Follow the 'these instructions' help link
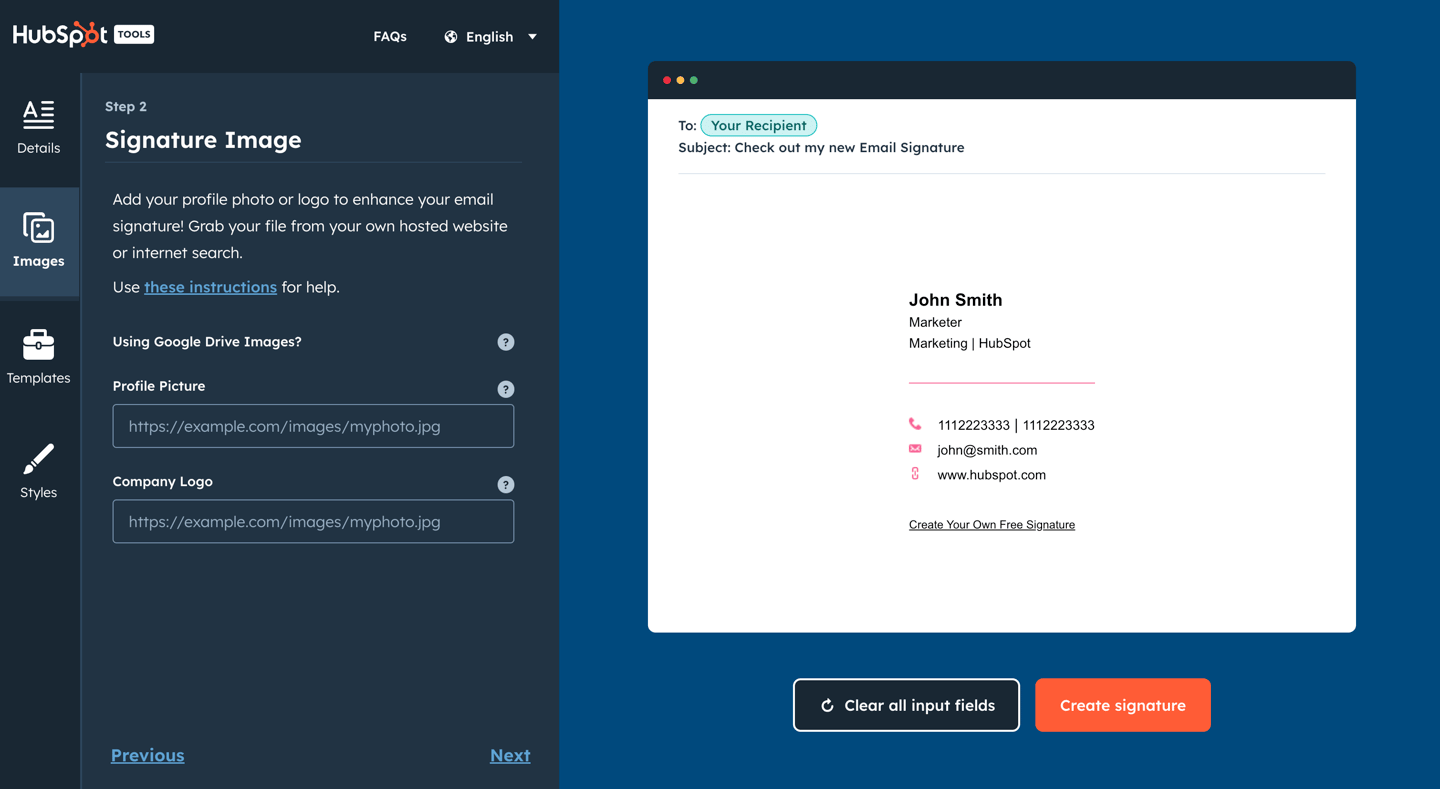1440x789 pixels. 210,287
